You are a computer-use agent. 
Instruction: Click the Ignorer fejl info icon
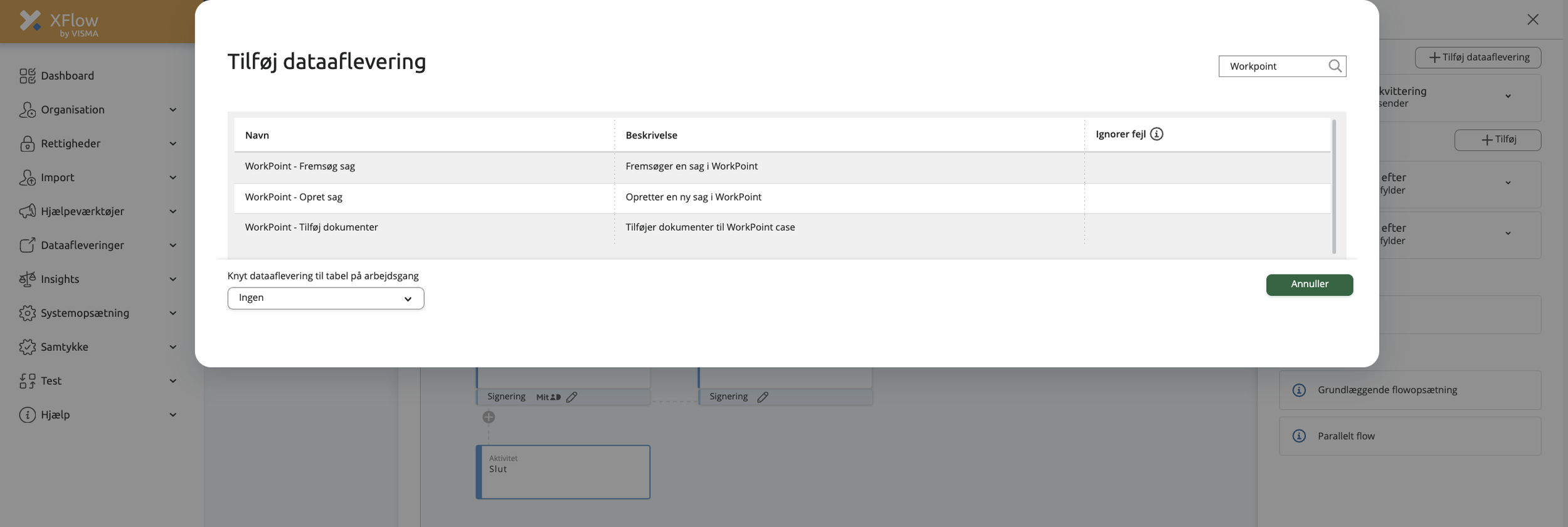1157,134
